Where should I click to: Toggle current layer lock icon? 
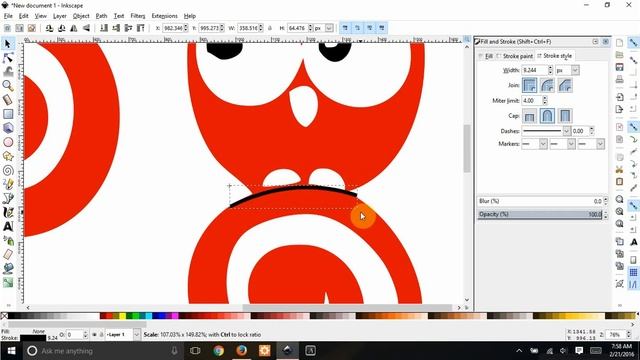[101, 335]
